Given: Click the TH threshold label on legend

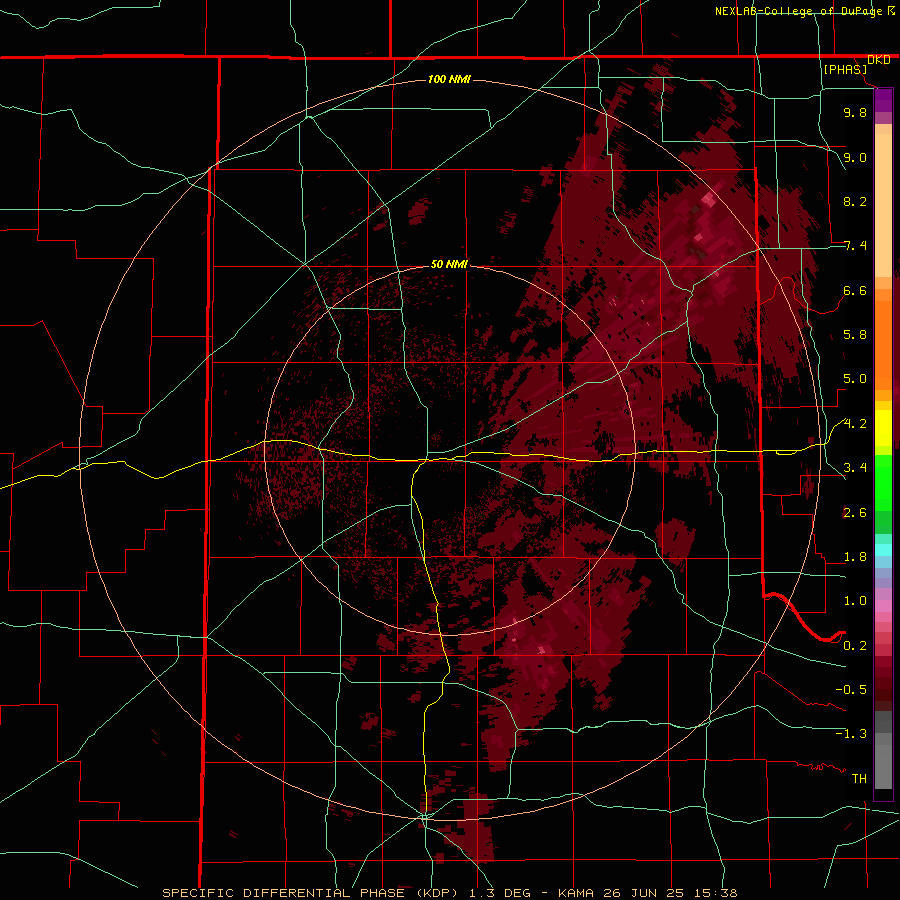Looking at the screenshot, I should click(x=859, y=779).
